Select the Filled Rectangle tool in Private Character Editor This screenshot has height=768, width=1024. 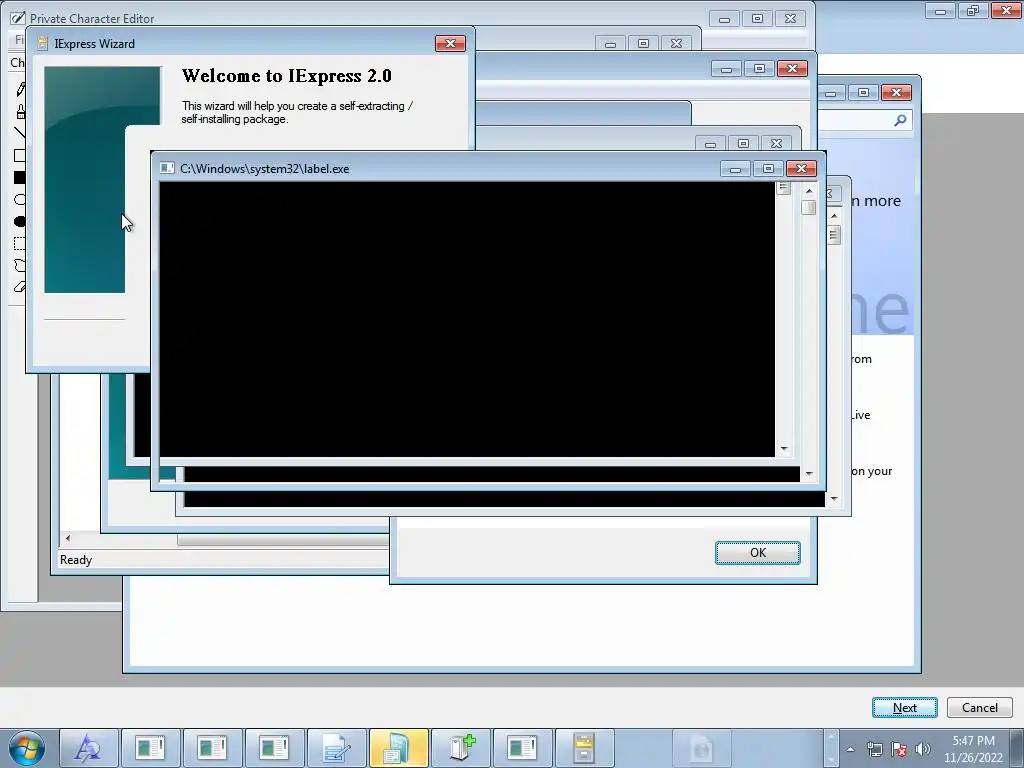point(20,177)
